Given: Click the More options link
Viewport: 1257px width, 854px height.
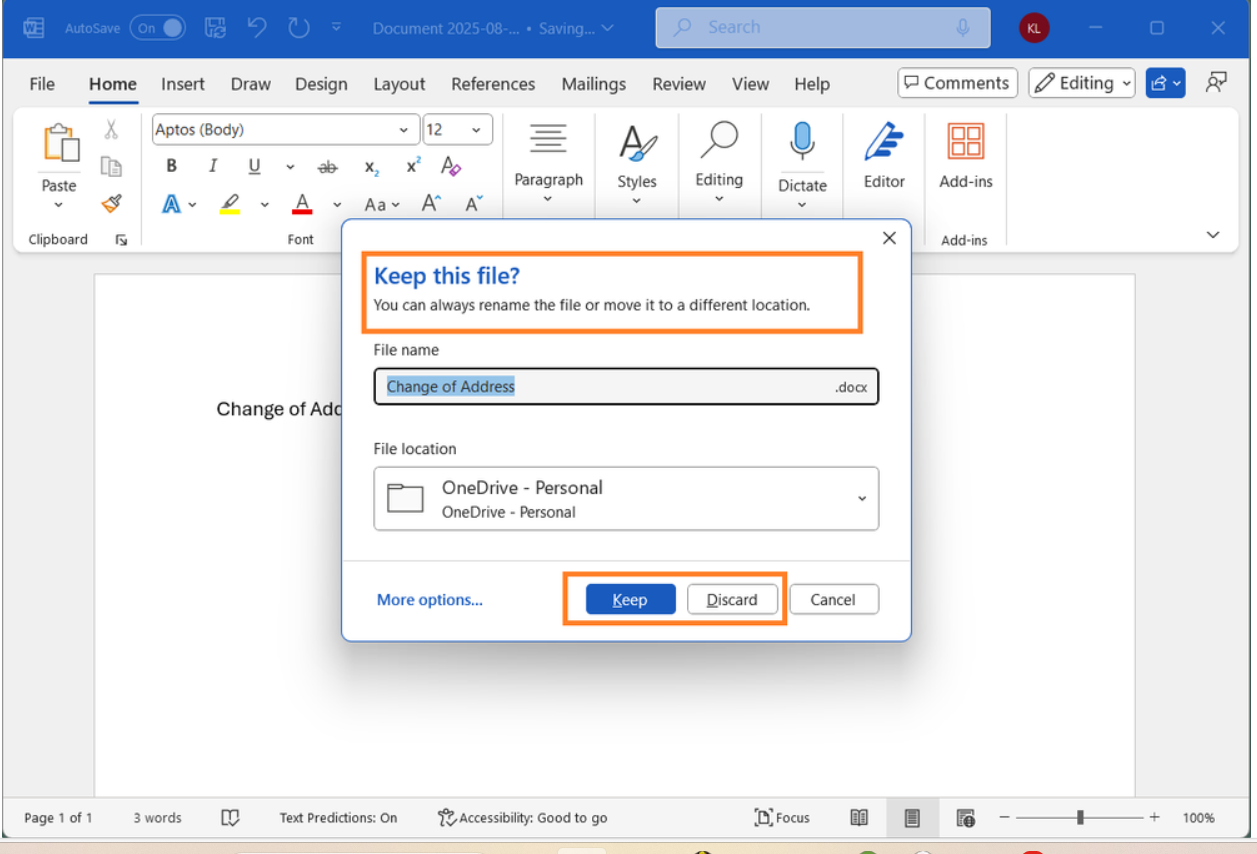Looking at the screenshot, I should pos(430,600).
